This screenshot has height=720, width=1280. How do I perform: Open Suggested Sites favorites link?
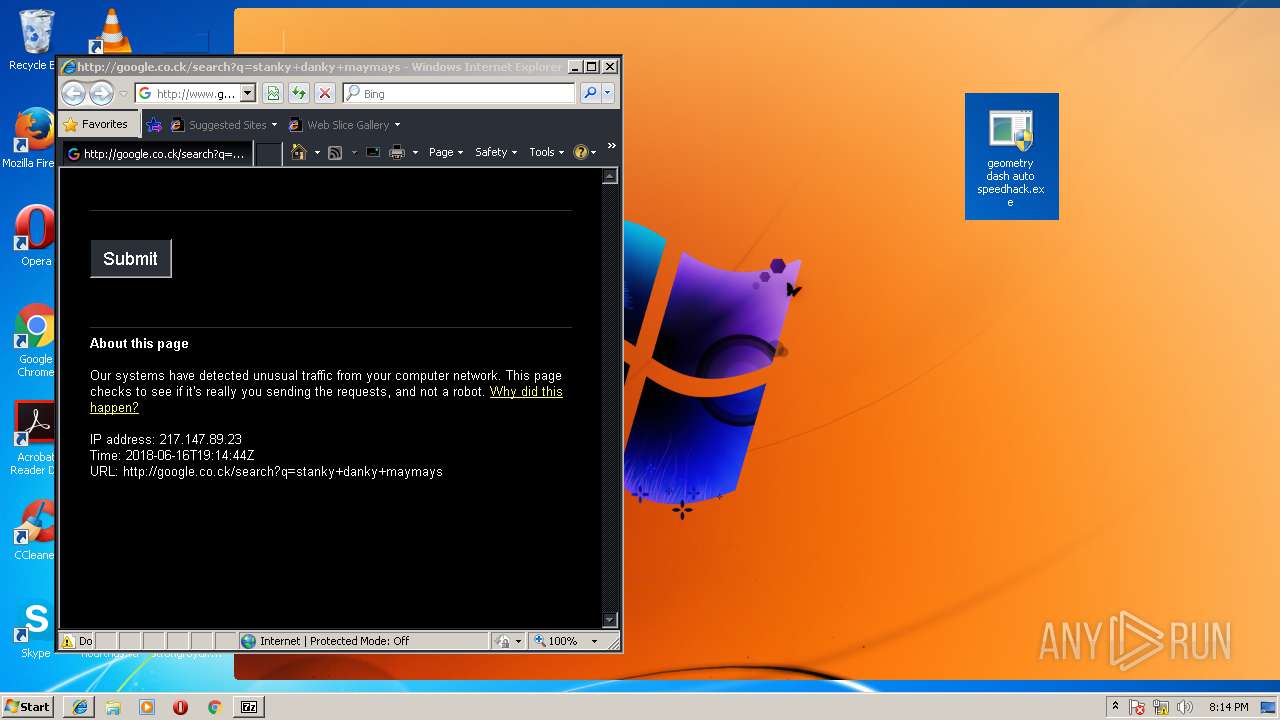pos(219,125)
